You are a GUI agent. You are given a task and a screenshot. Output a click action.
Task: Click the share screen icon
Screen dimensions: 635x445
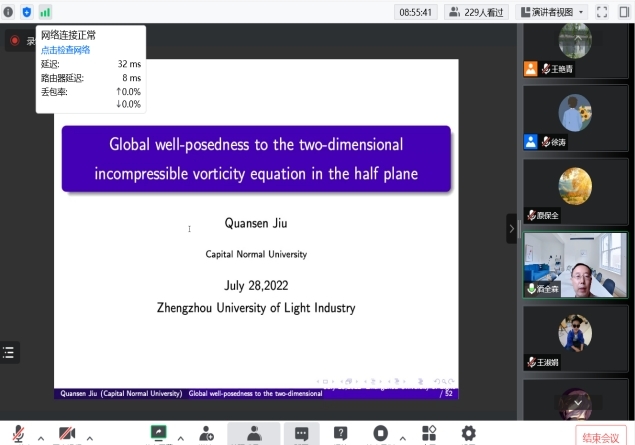pyautogui.click(x=158, y=433)
